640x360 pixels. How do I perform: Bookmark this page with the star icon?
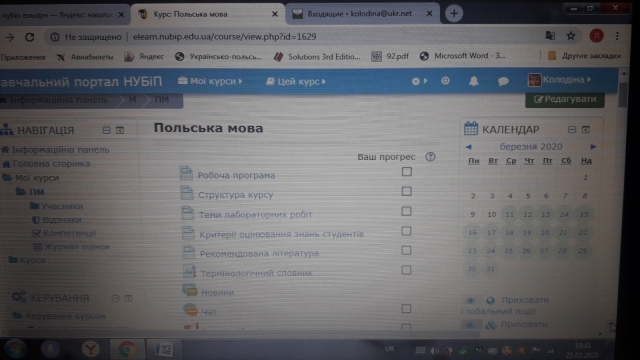click(x=571, y=36)
